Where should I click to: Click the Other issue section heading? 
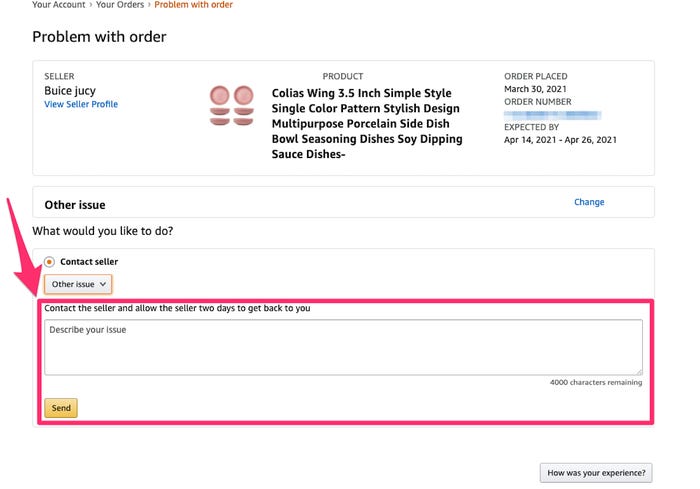click(75, 205)
